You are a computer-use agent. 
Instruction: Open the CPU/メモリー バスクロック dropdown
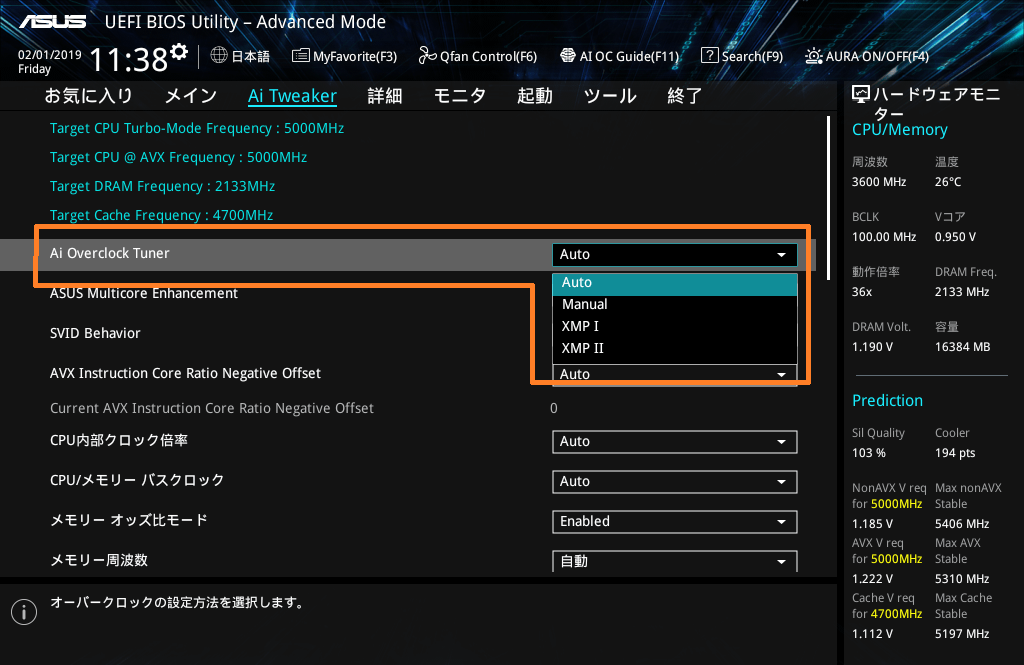[675, 481]
